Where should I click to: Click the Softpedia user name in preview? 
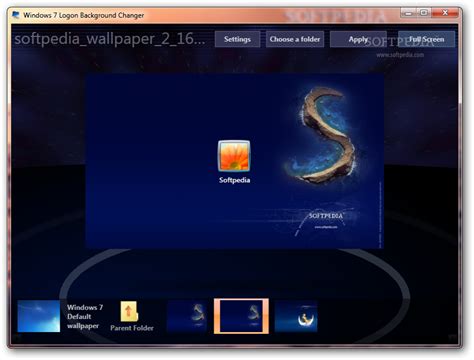[234, 180]
